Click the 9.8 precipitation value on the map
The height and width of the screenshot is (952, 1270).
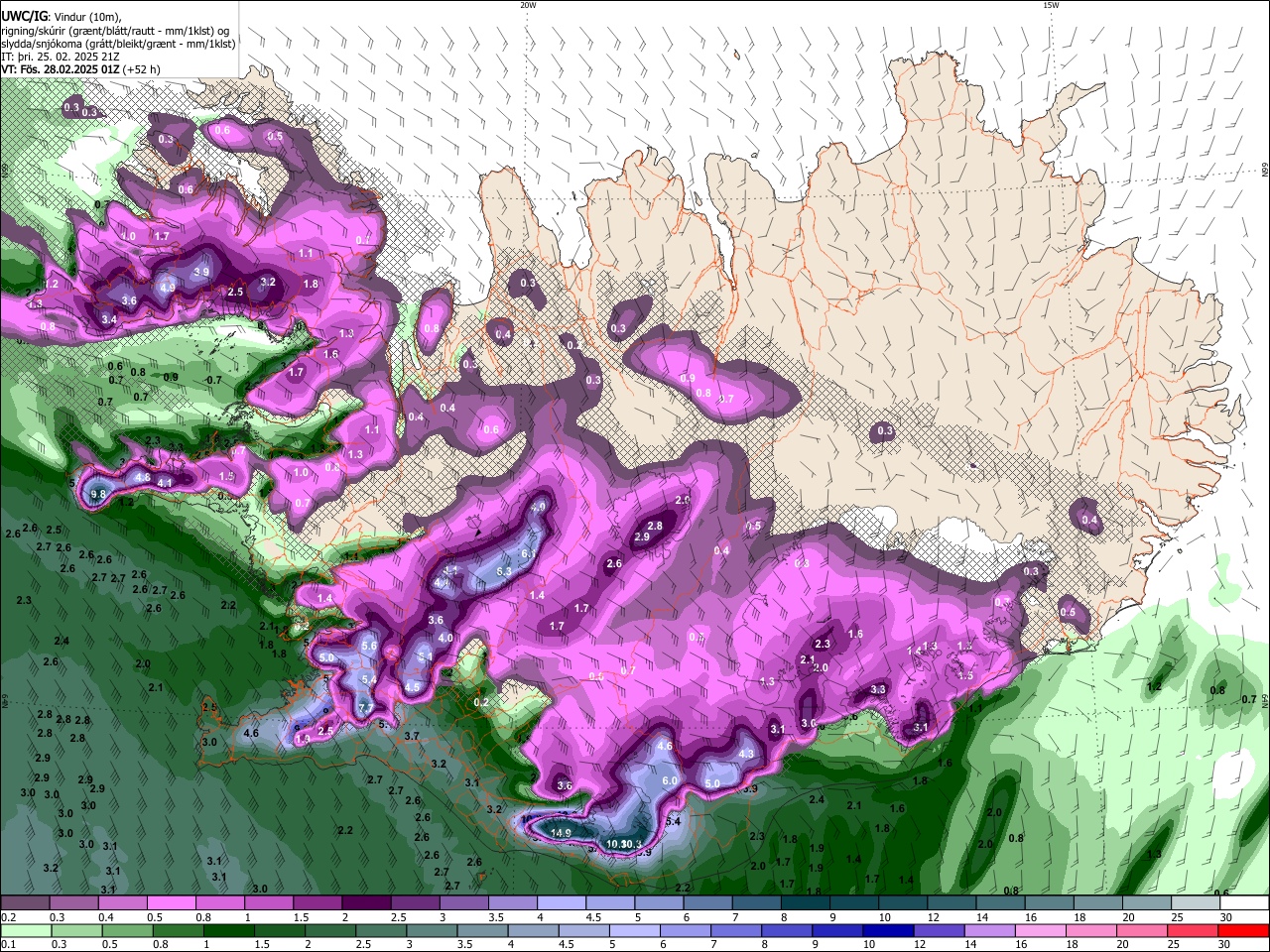coord(98,494)
